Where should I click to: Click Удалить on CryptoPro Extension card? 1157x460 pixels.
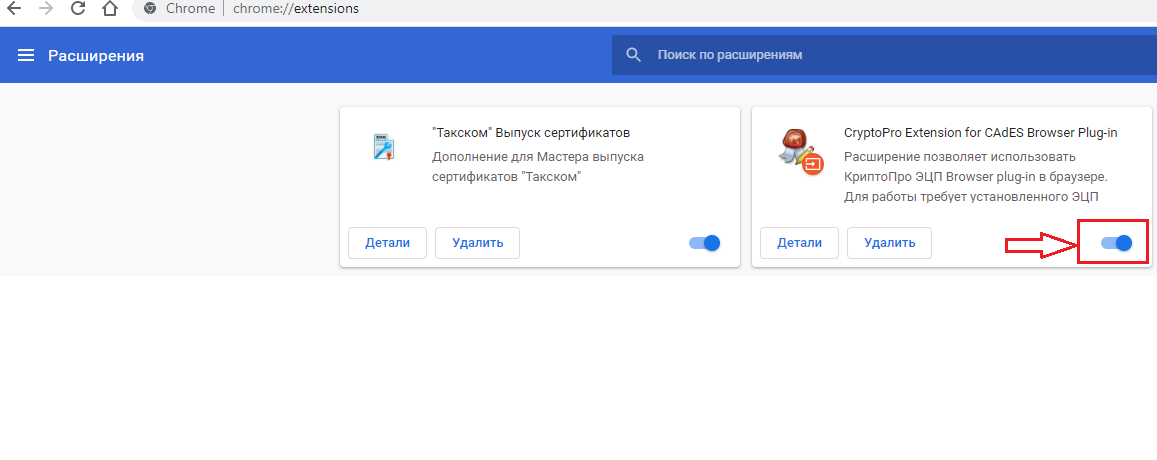[x=889, y=243]
